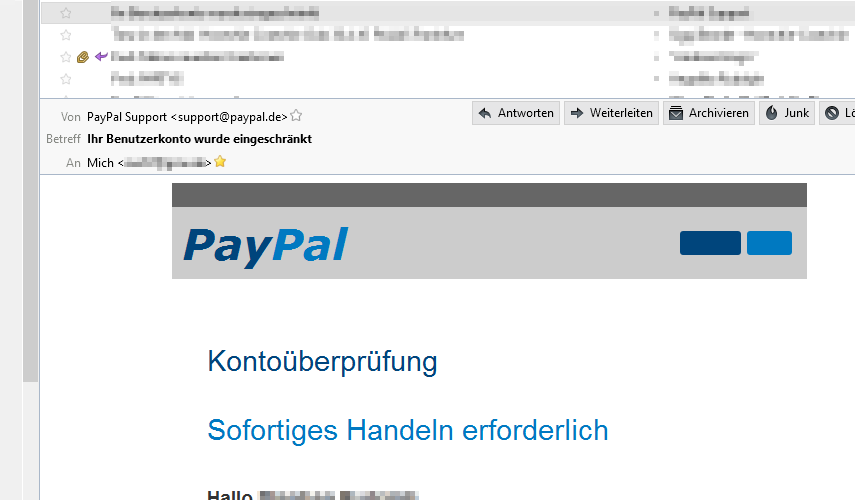Mark the email as Junk
The width and height of the screenshot is (855, 500).
[x=787, y=113]
